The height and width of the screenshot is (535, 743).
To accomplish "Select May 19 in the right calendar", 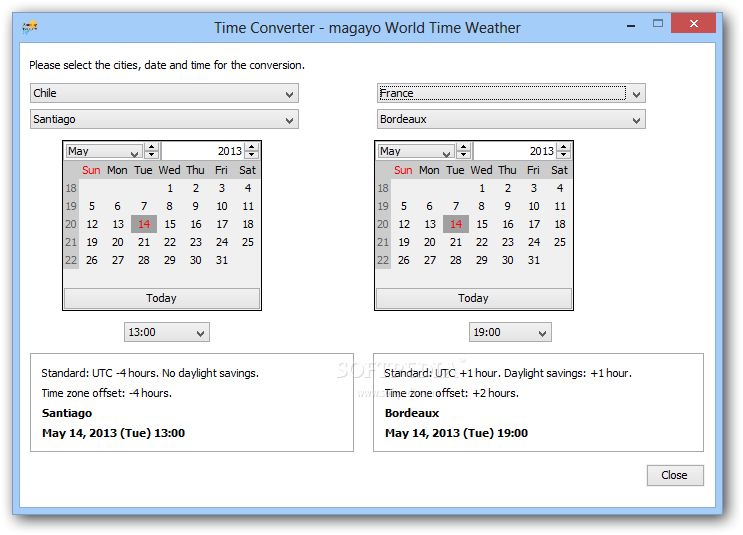I will click(x=404, y=242).
